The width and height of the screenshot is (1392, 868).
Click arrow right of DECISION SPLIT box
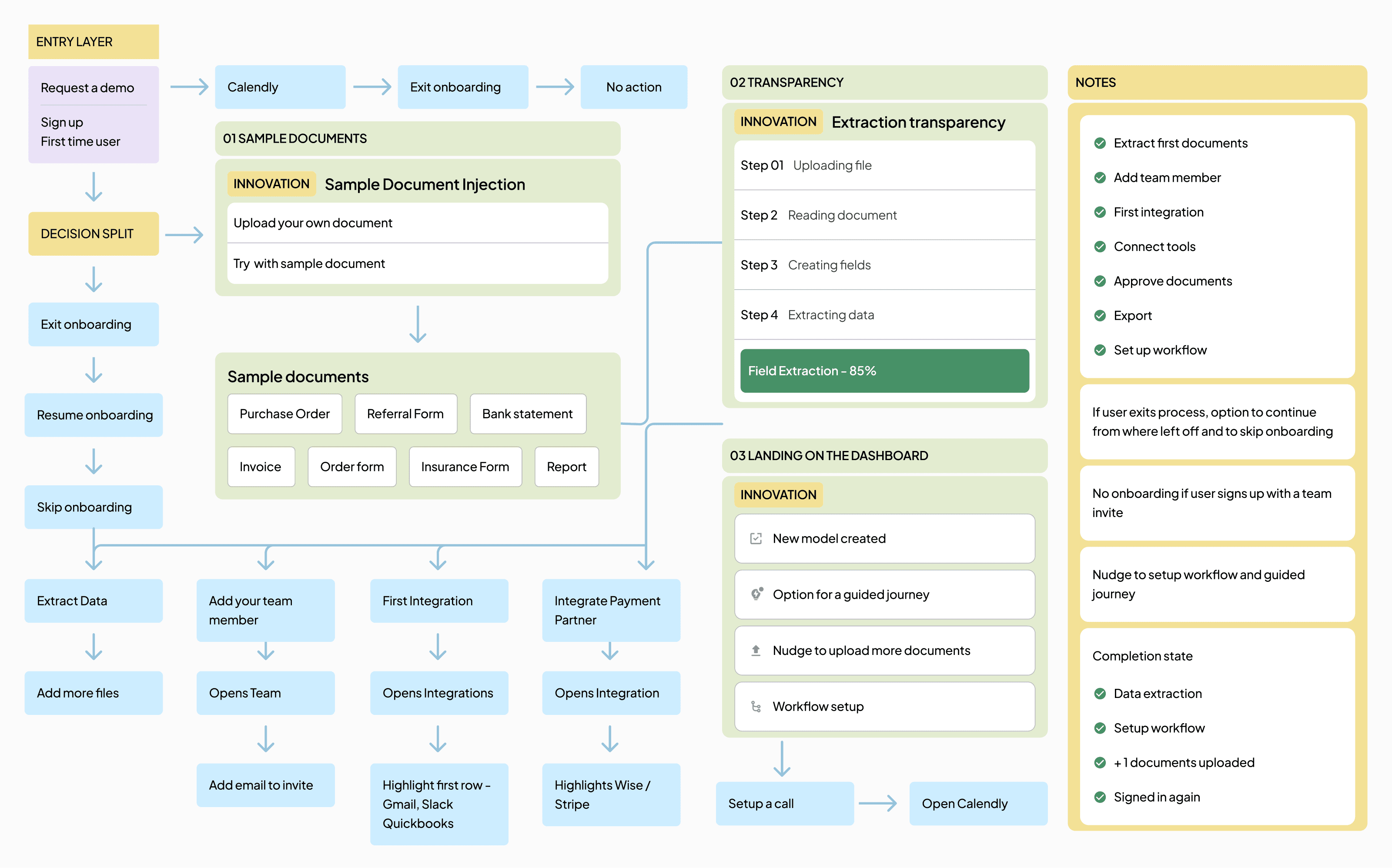pyautogui.click(x=184, y=234)
